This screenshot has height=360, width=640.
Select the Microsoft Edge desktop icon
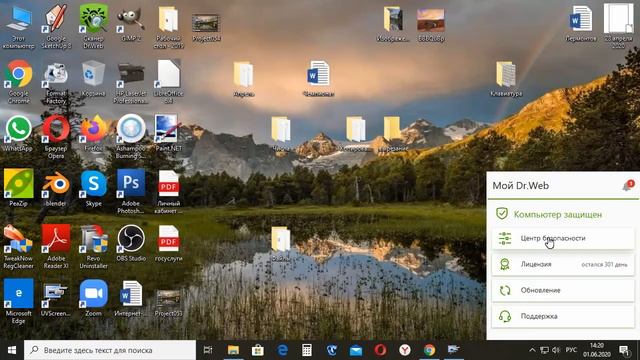[x=18, y=301]
